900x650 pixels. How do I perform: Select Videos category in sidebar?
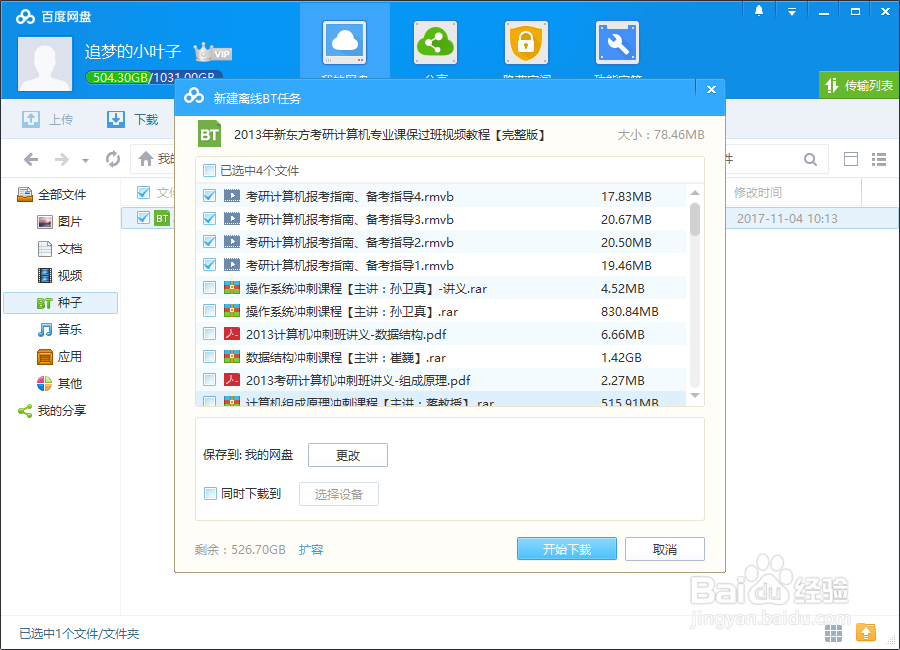(60, 276)
